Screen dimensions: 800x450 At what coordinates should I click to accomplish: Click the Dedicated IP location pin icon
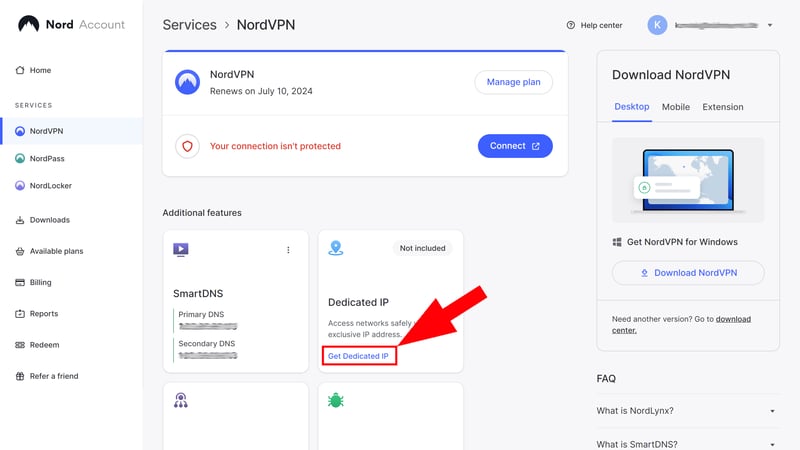pos(336,248)
